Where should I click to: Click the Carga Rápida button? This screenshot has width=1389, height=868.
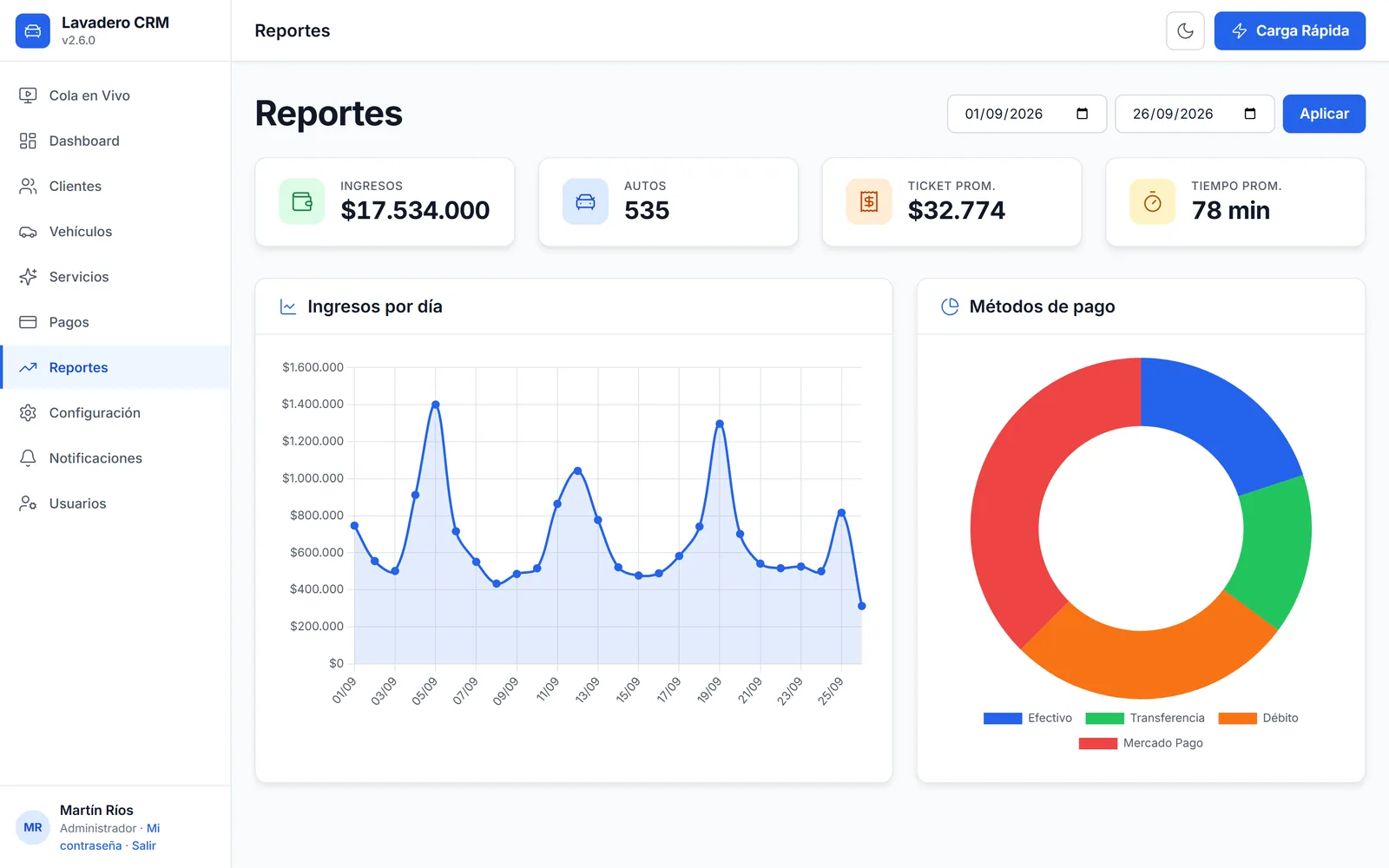[x=1289, y=31]
